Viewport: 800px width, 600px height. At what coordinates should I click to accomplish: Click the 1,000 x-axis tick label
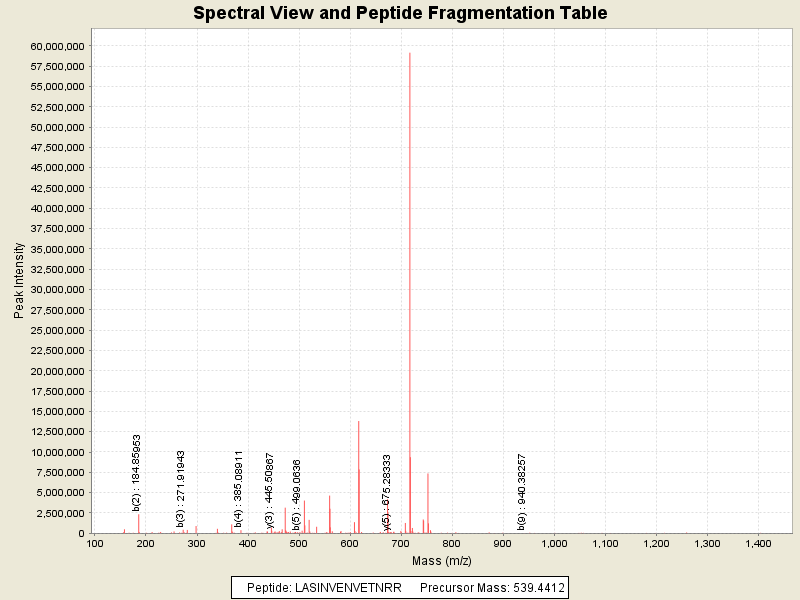pyautogui.click(x=554, y=544)
